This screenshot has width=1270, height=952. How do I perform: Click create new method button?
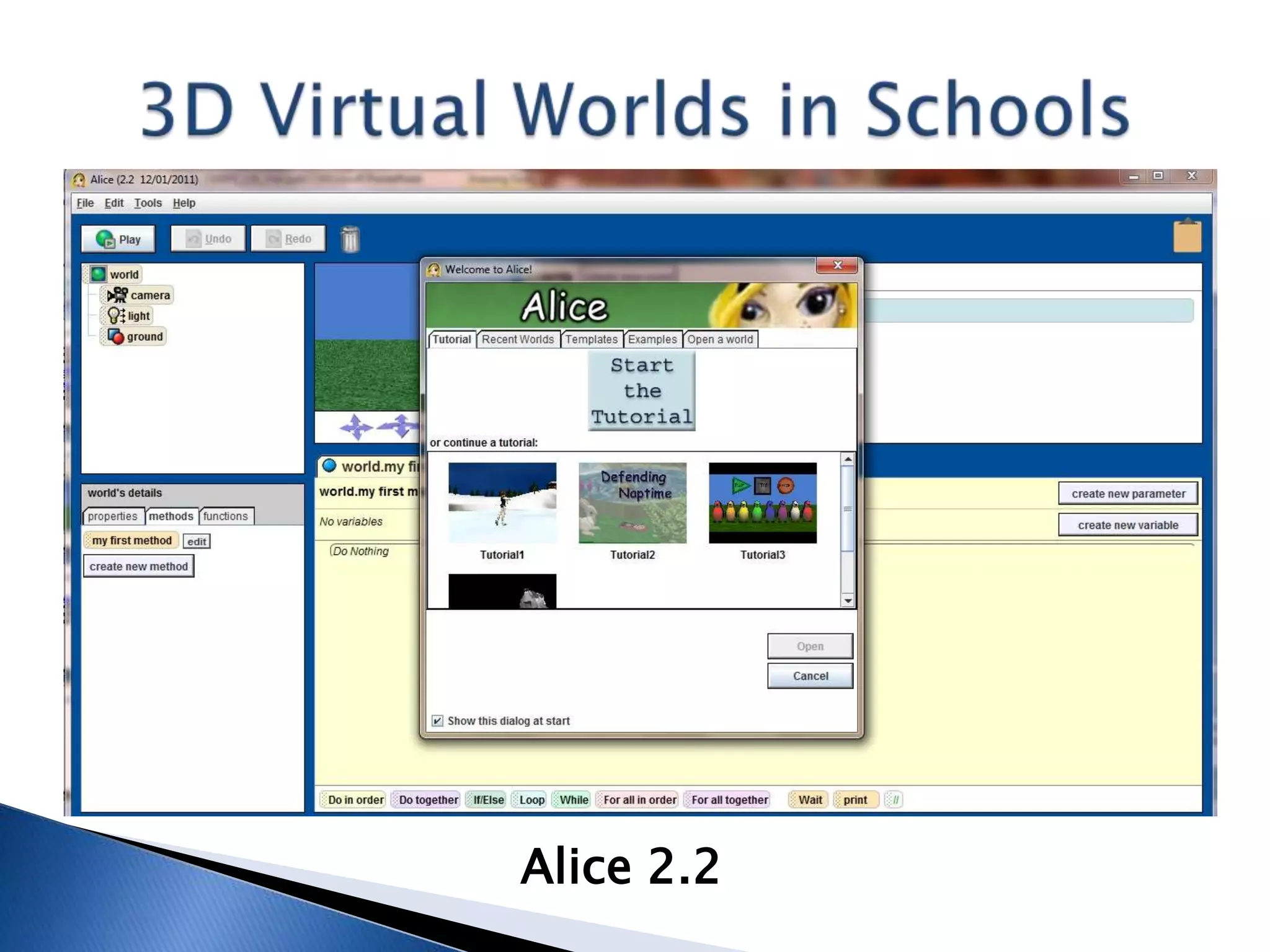click(139, 566)
